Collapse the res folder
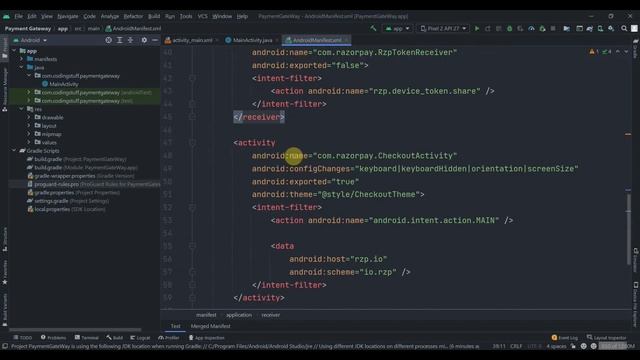This screenshot has height=360, width=640. coord(22,109)
